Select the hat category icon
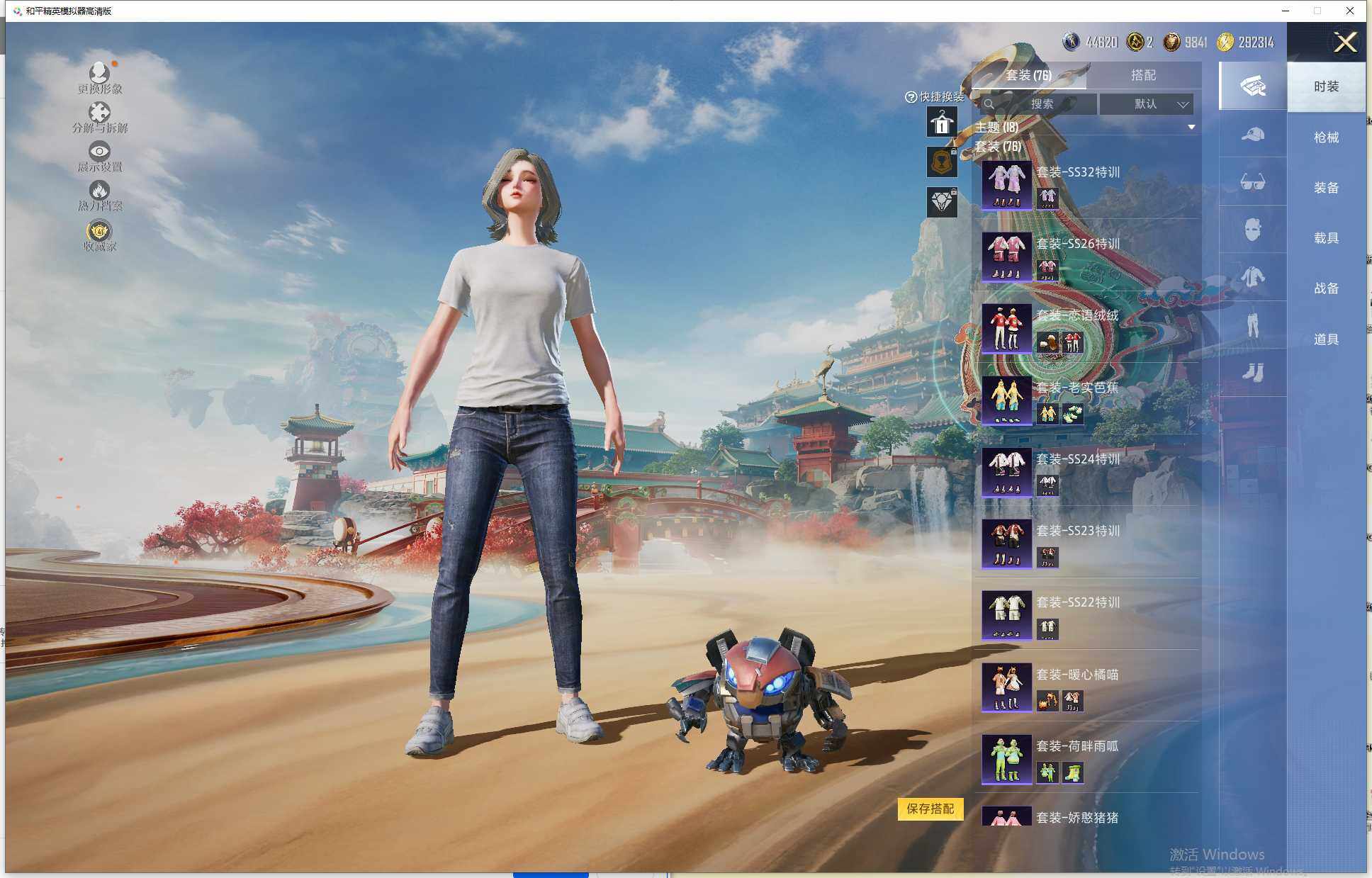Image resolution: width=1372 pixels, height=878 pixels. tap(1252, 135)
